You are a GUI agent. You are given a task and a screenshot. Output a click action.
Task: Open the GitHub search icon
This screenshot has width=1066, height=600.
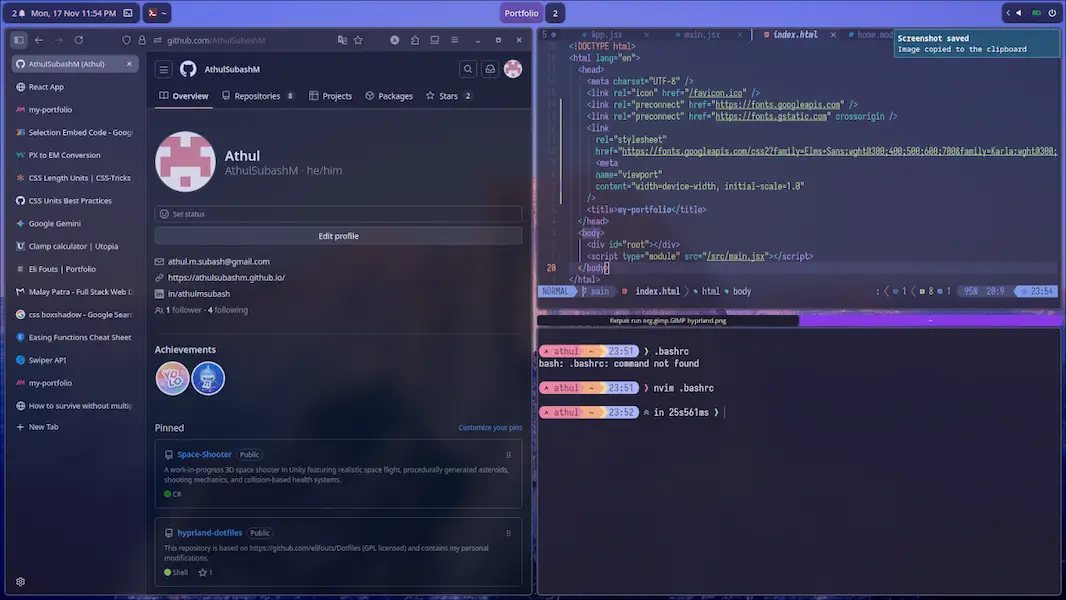pyautogui.click(x=468, y=70)
